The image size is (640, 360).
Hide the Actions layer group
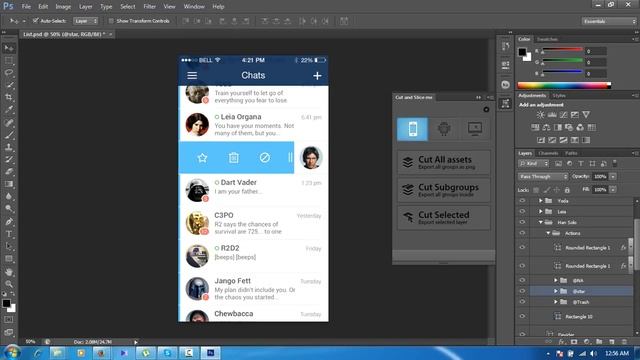(x=522, y=233)
